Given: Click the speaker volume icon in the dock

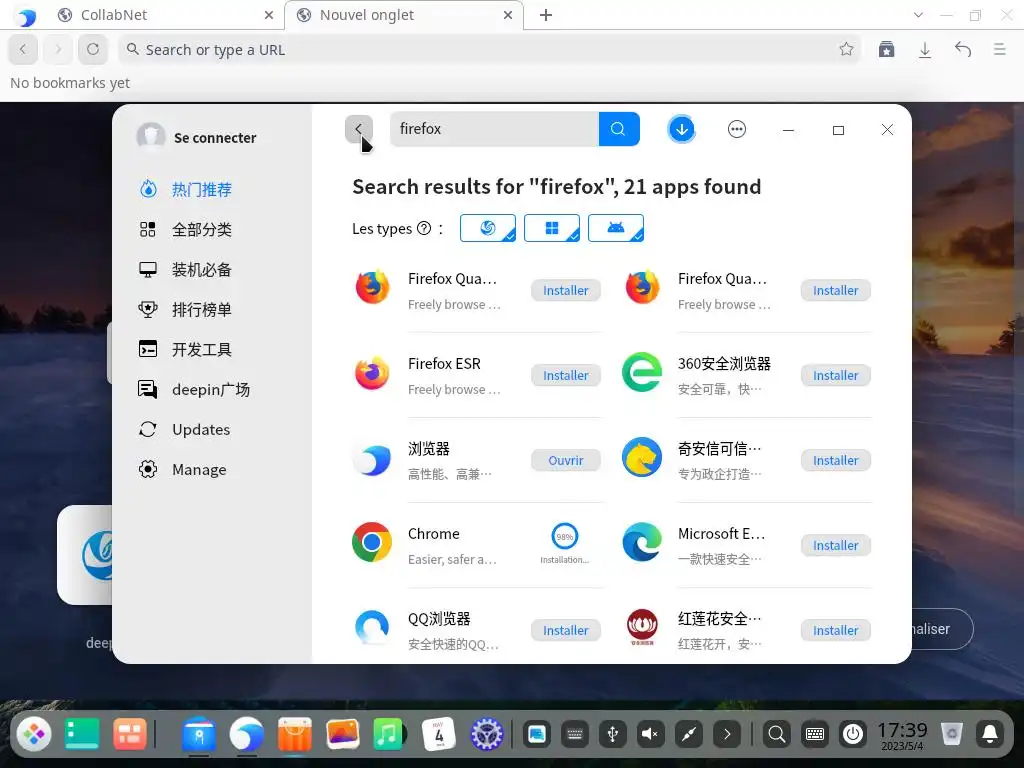Looking at the screenshot, I should tap(650, 735).
